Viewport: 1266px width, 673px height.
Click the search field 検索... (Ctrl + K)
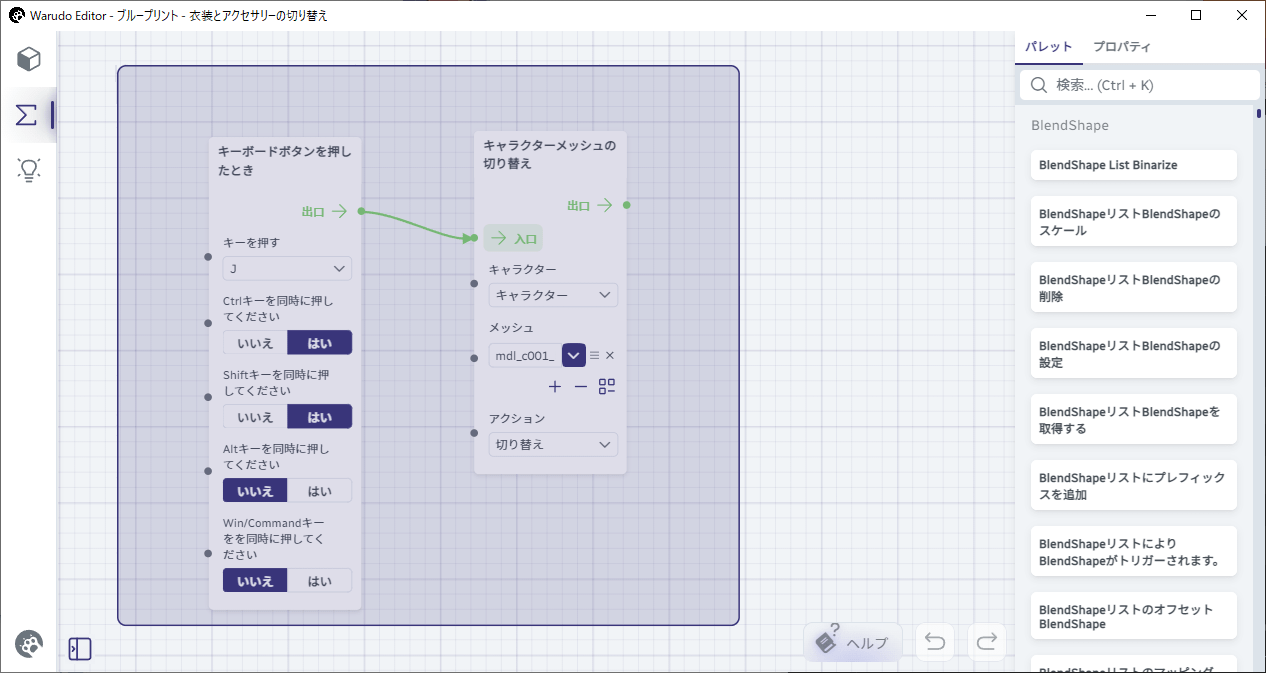click(x=1139, y=85)
